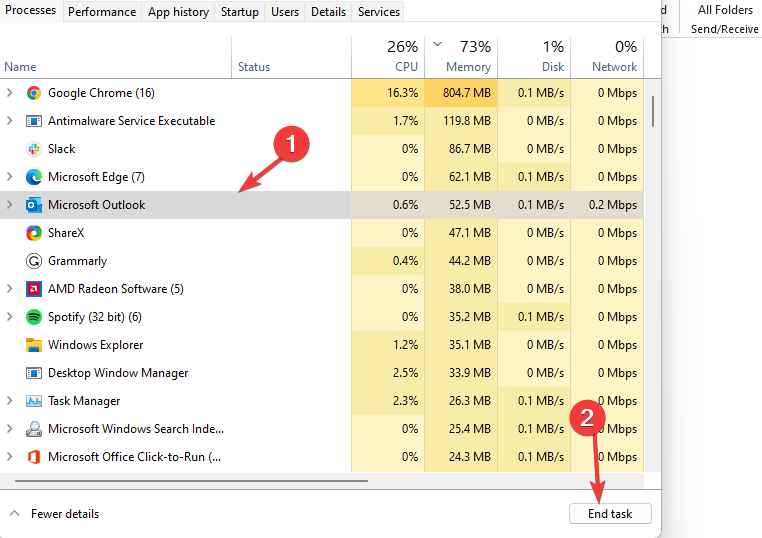The image size is (762, 538).
Task: Click Microsoft Edge's 62.1 MB memory value
Action: pyautogui.click(x=469, y=177)
